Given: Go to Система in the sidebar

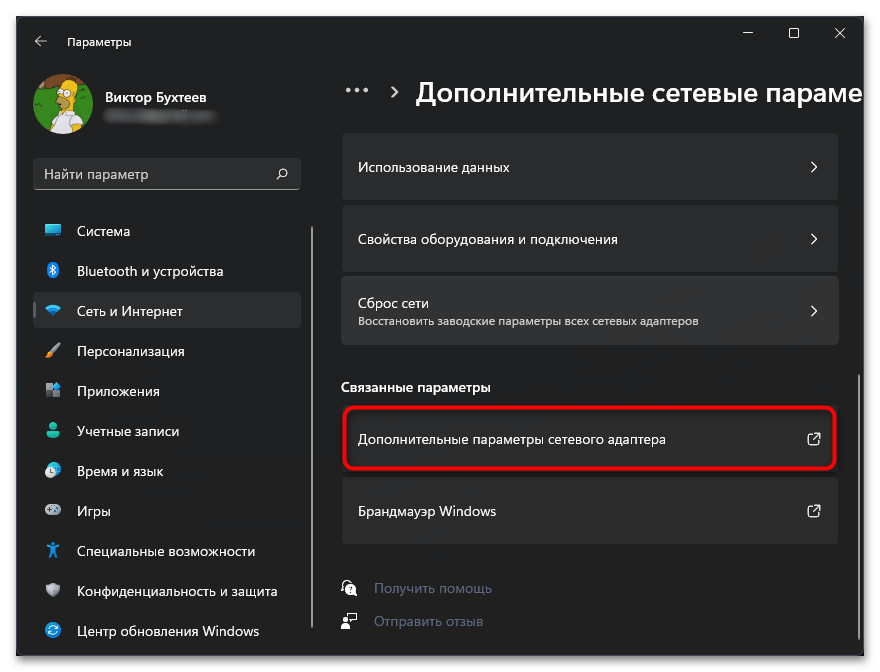Looking at the screenshot, I should pyautogui.click(x=103, y=231).
